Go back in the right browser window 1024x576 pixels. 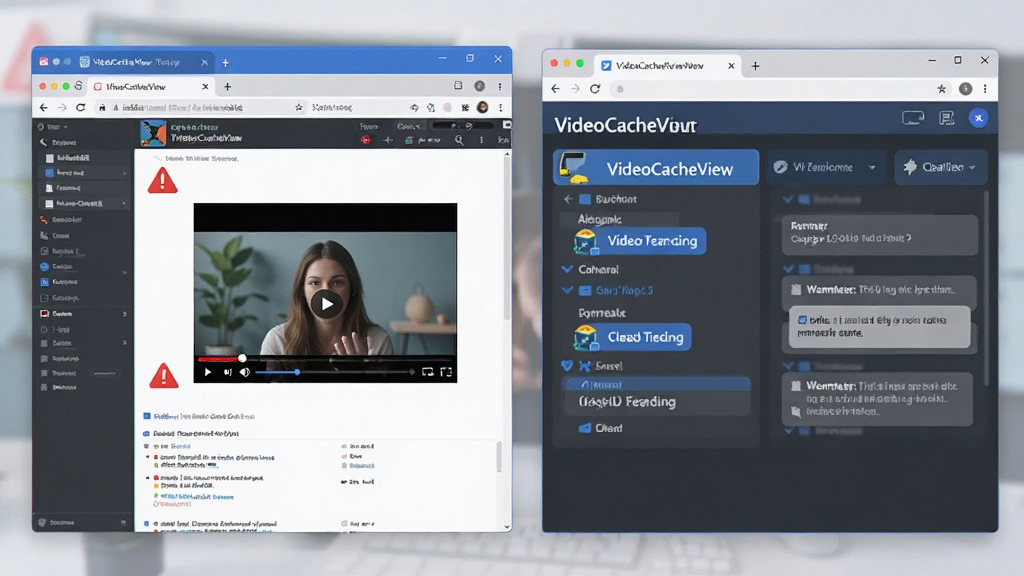pos(555,89)
